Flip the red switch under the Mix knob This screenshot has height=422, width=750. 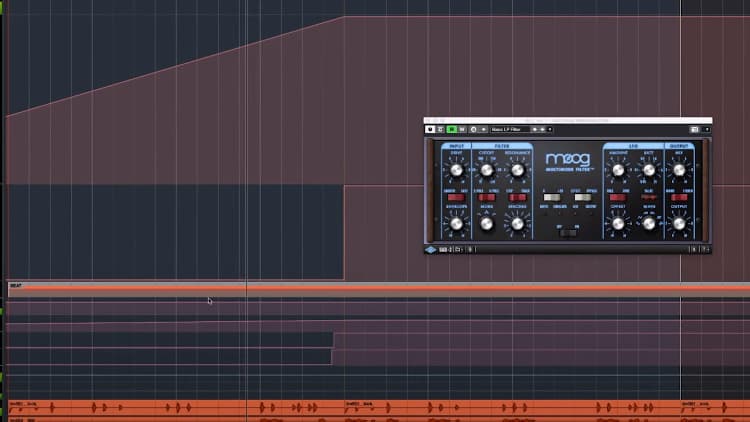click(679, 197)
